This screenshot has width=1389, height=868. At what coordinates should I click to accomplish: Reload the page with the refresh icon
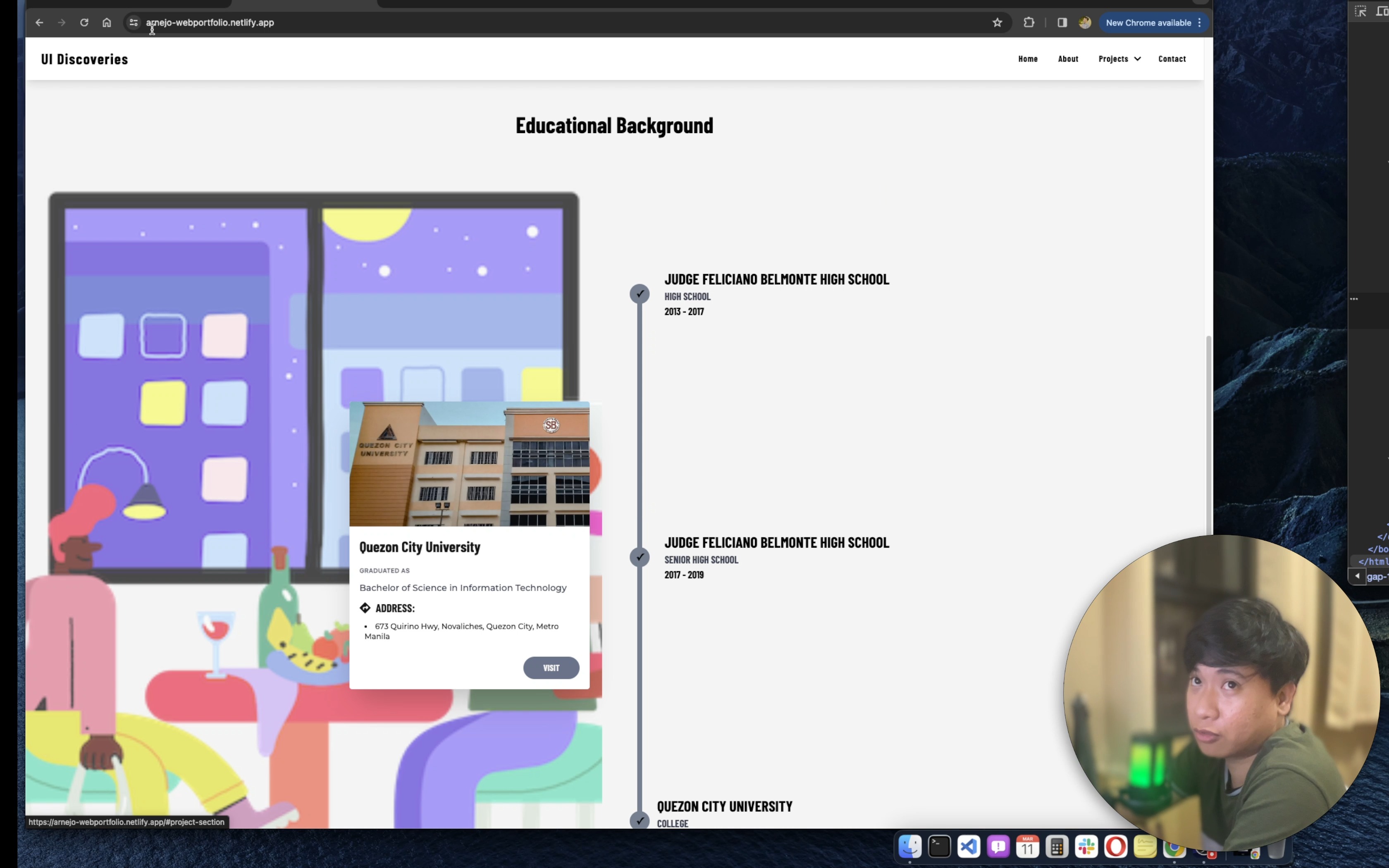point(84,22)
